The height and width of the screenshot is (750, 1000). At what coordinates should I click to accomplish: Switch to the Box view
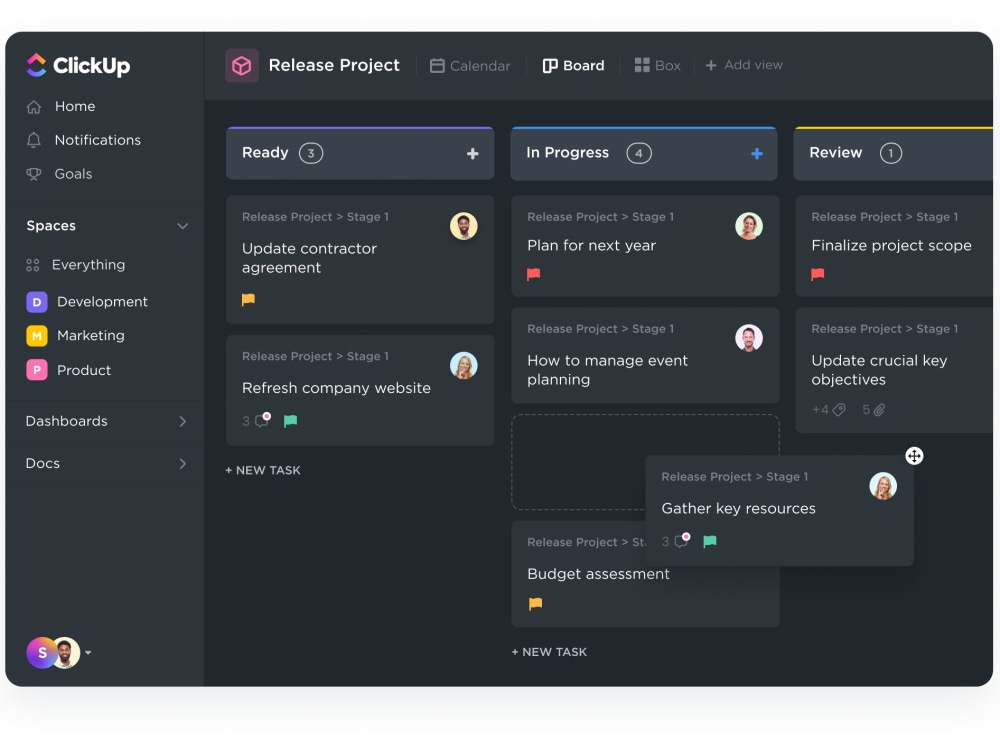coord(657,65)
